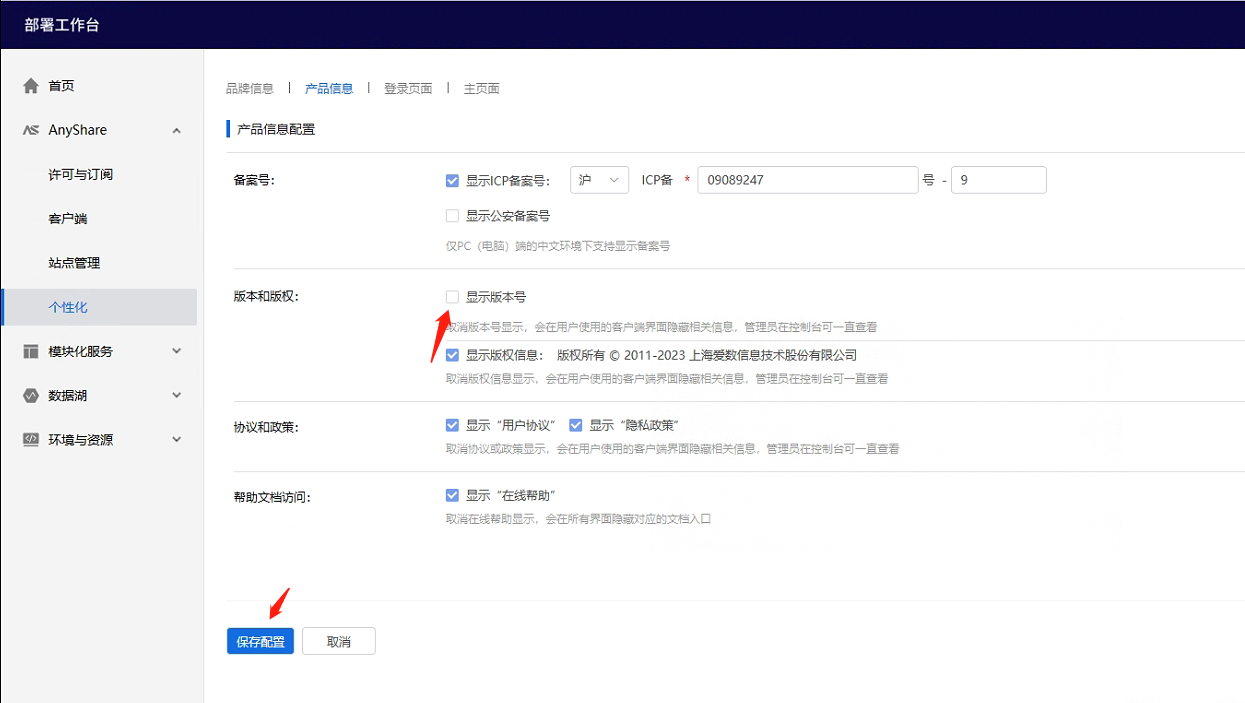Click the AnyShare logo icon in sidebar
Screen dimensions: 1245x703
click(31, 130)
